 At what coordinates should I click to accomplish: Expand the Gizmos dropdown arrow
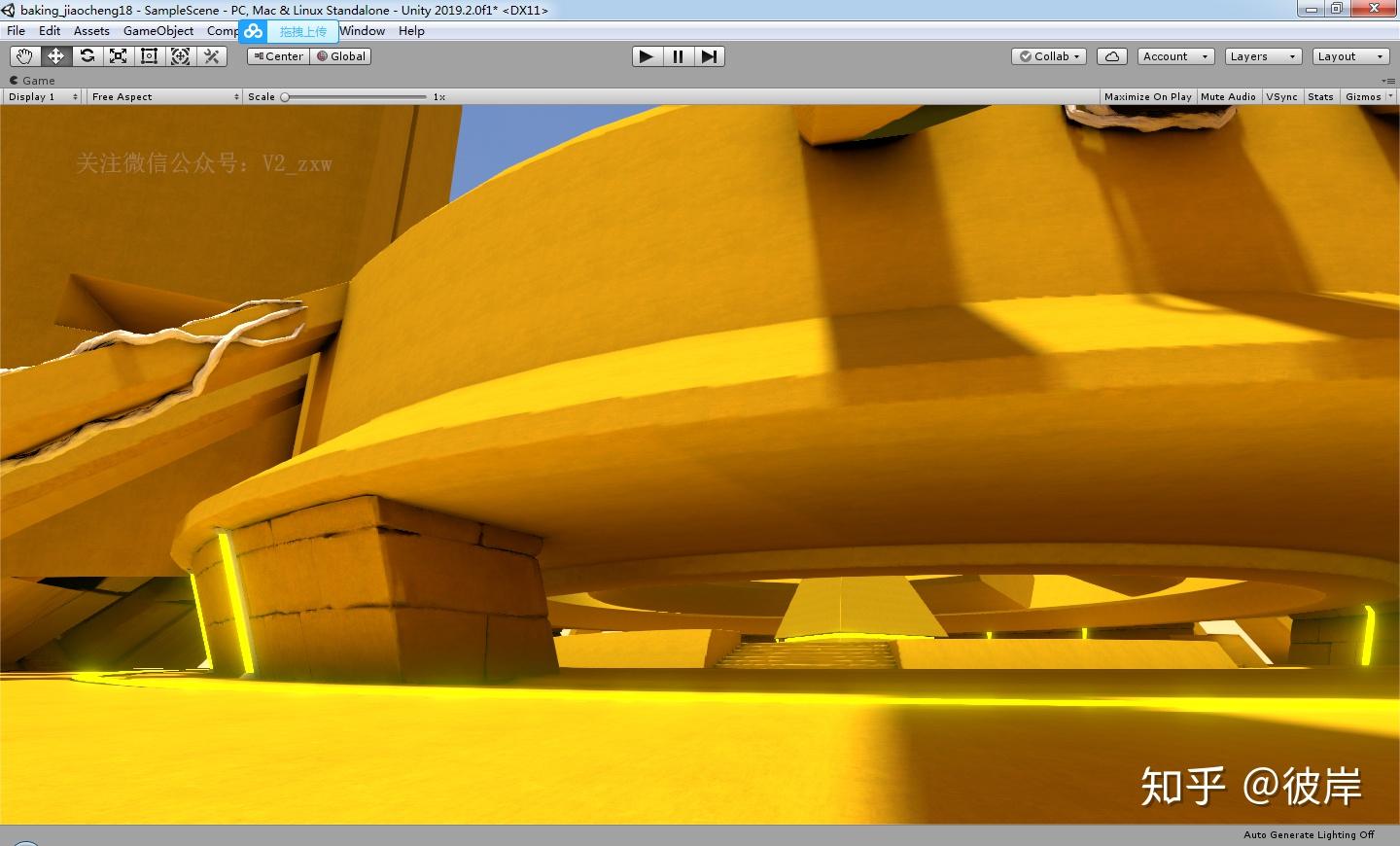click(1390, 97)
